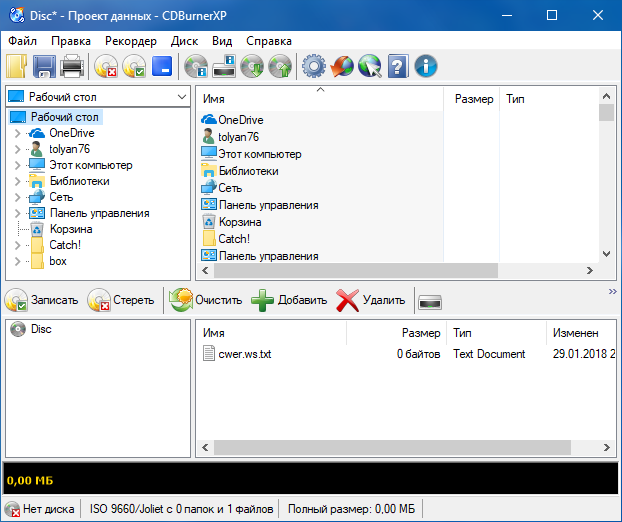
Task: Open settings with the gear icon
Action: pos(314,67)
